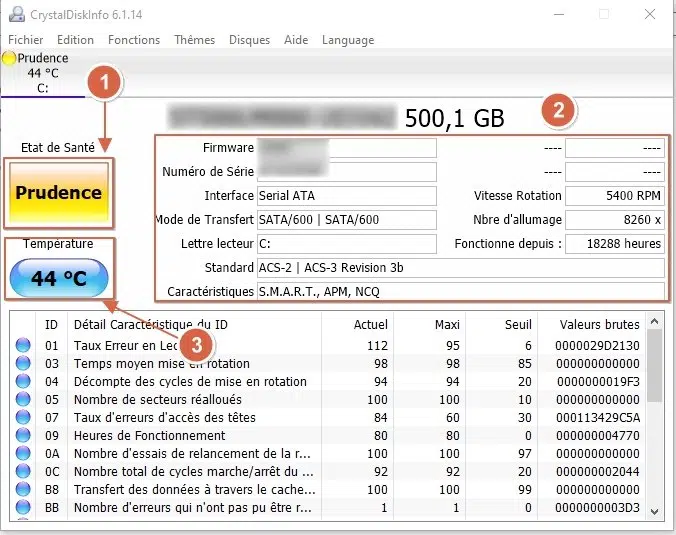Select the Prudence C: disk tab
Image resolution: width=676 pixels, height=535 pixels.
coord(43,73)
